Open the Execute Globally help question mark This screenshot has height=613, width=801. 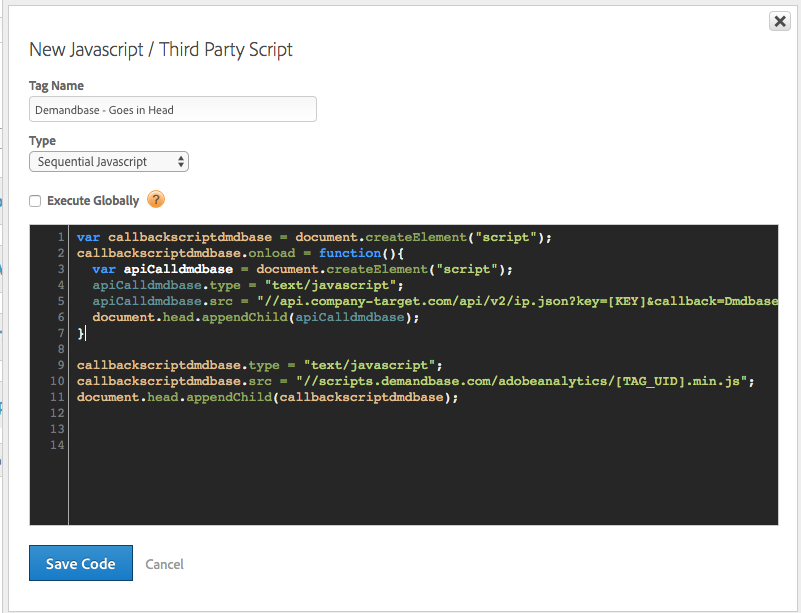(x=156, y=199)
